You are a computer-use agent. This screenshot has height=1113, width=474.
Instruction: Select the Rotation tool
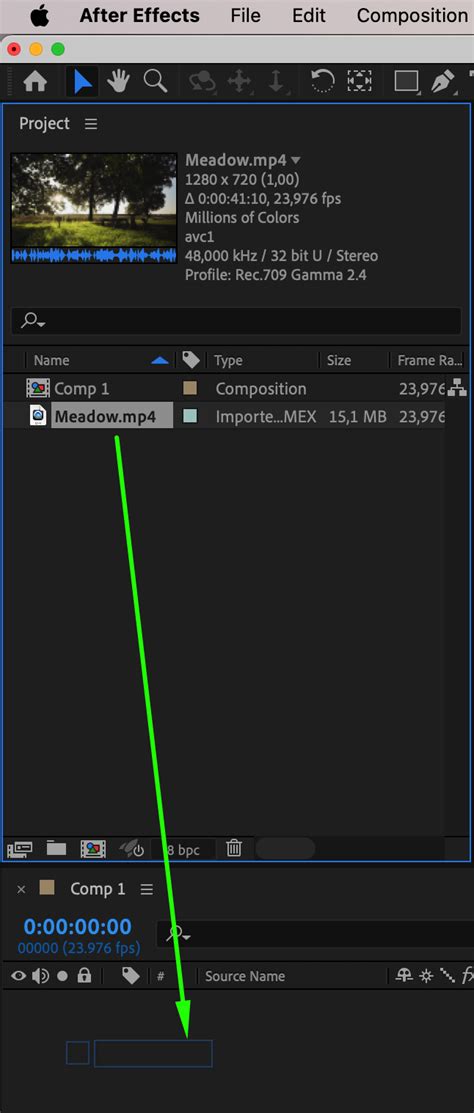323,82
